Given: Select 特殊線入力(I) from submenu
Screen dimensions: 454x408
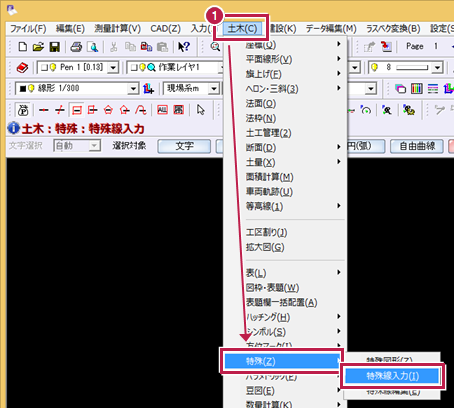Looking at the screenshot, I should click(392, 376).
